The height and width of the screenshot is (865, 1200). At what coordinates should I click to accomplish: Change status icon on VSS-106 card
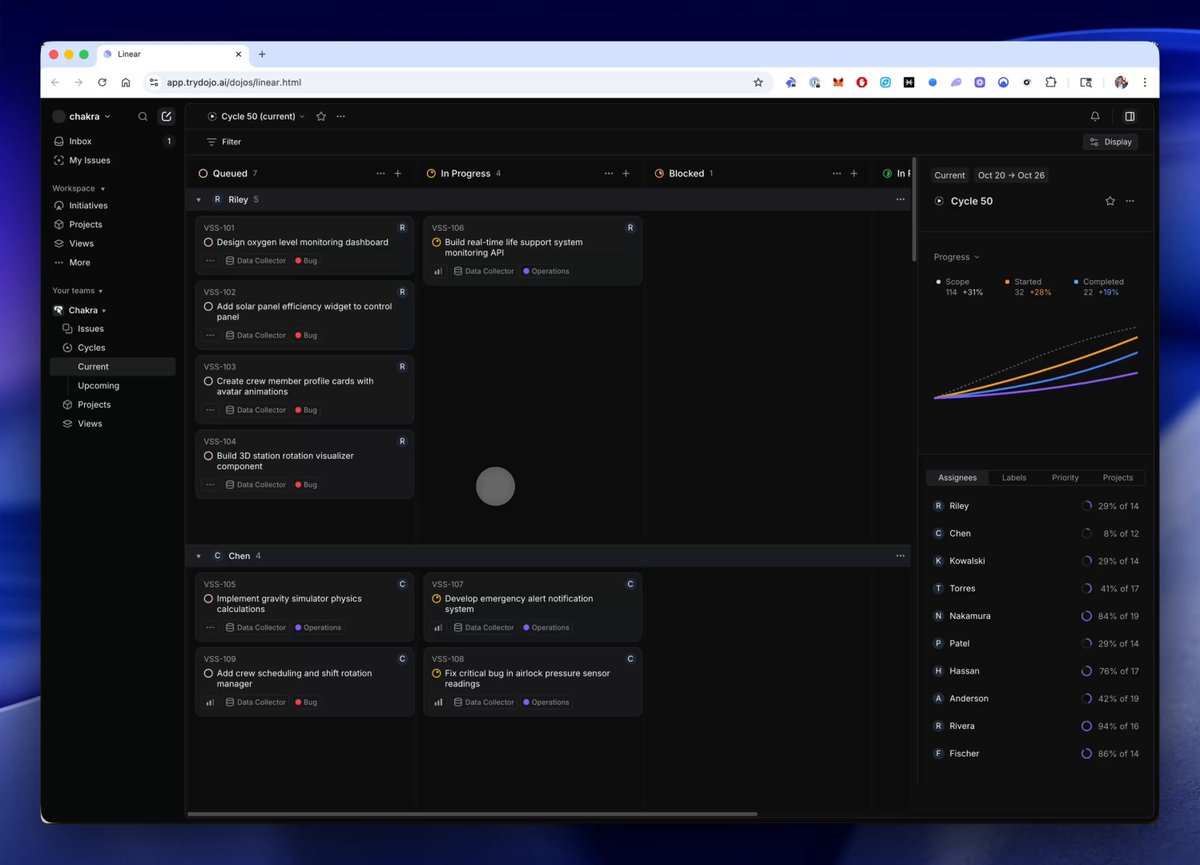tap(436, 242)
